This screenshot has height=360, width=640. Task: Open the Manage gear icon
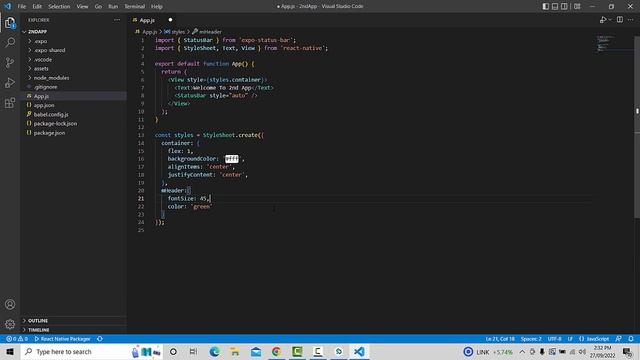tap(10, 324)
